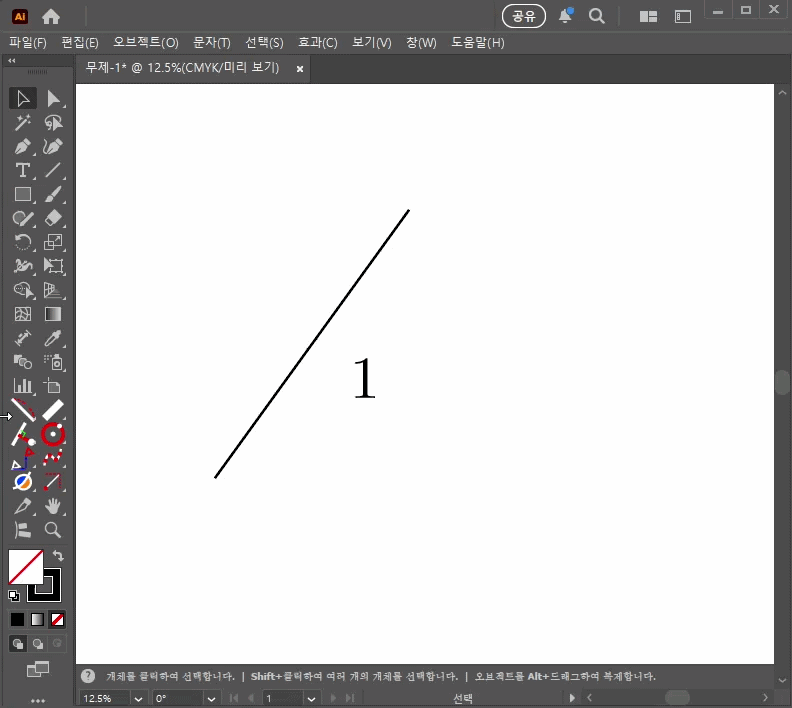The width and height of the screenshot is (792, 708).
Task: Select the Direct Selection tool
Action: tap(53, 98)
